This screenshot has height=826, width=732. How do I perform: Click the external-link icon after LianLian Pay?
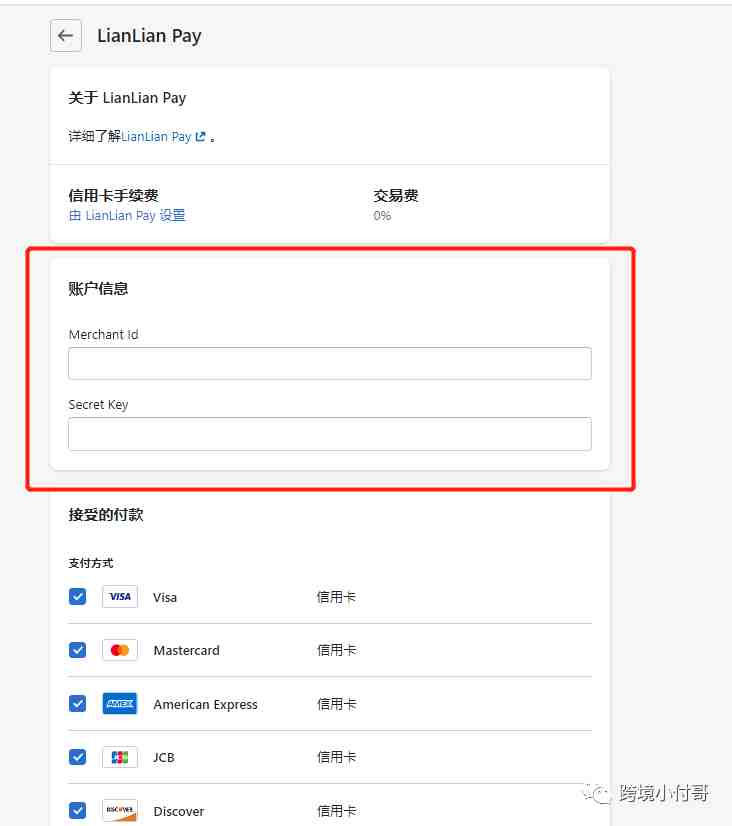pos(200,136)
